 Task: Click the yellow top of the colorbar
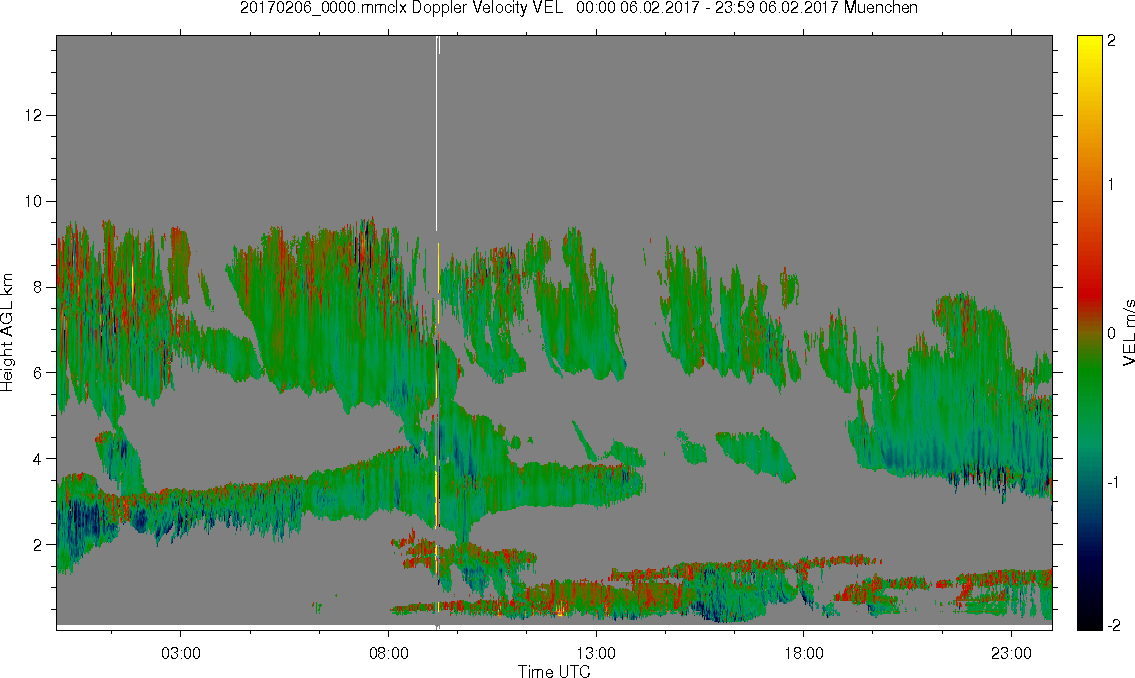(1089, 45)
